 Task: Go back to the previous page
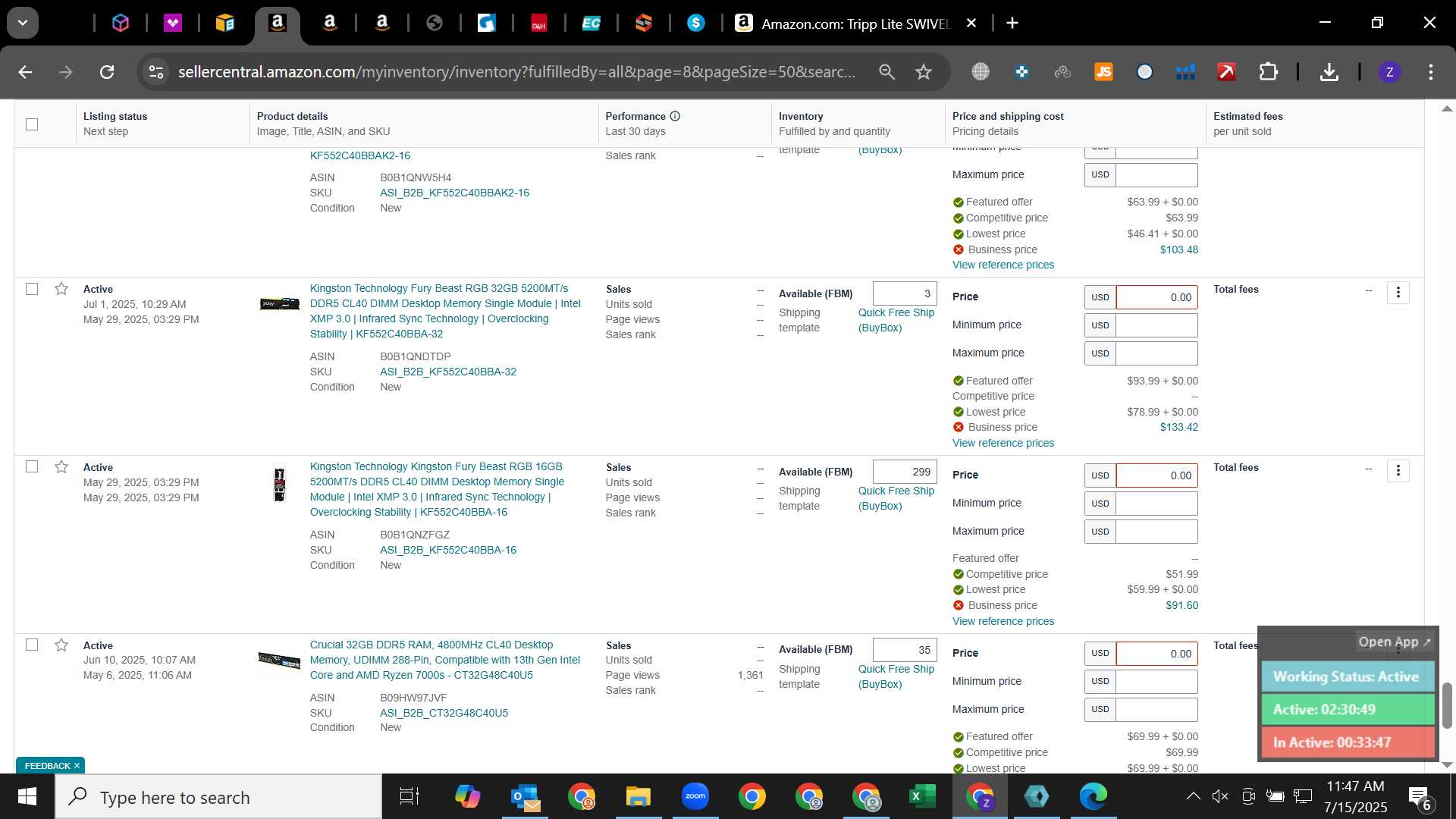coord(25,72)
